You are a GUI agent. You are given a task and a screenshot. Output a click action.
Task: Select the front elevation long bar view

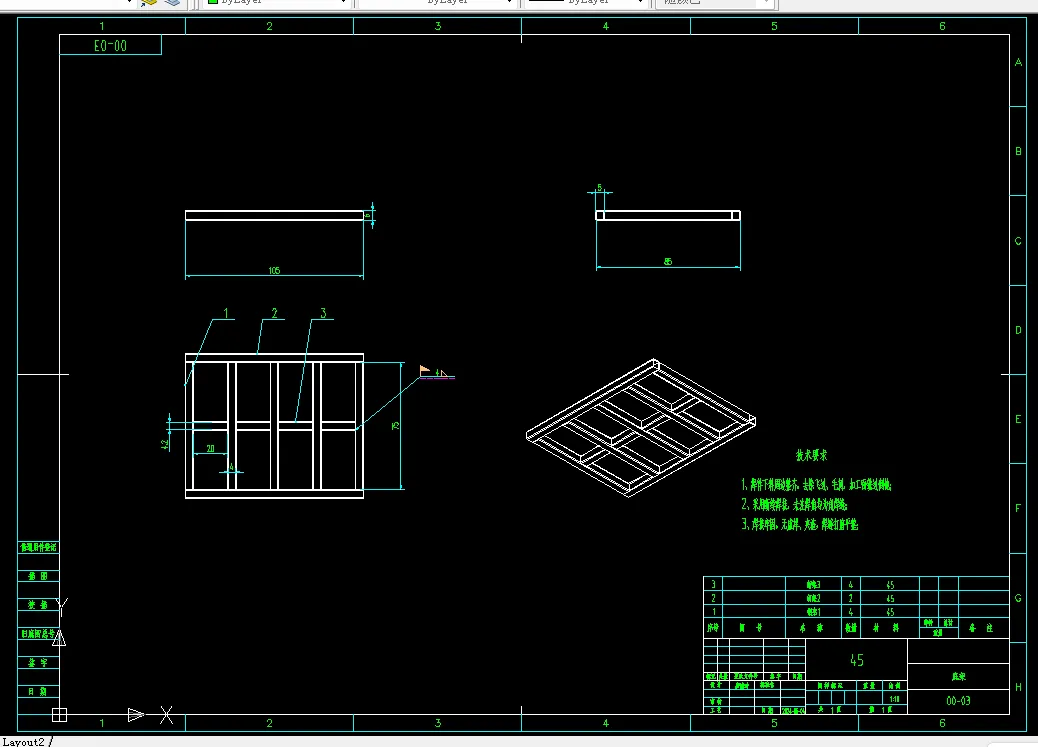(x=274, y=215)
